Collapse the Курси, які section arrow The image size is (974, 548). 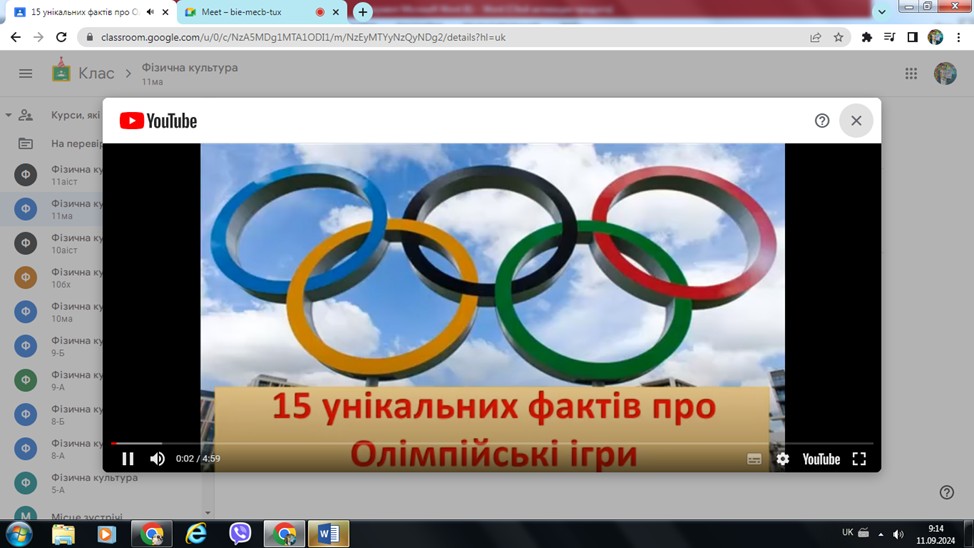pyautogui.click(x=8, y=115)
